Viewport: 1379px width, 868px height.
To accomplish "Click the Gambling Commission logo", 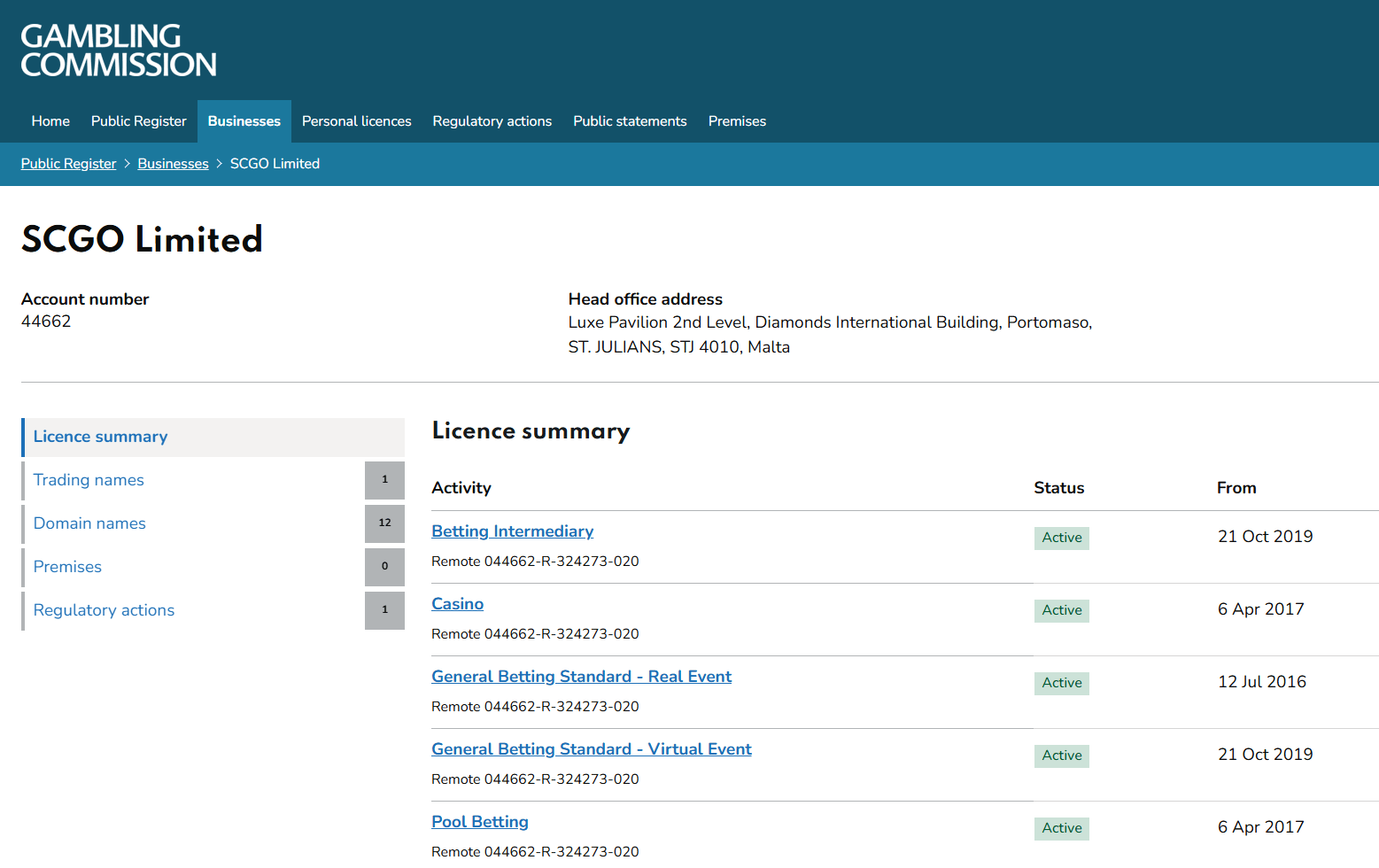I will click(119, 50).
